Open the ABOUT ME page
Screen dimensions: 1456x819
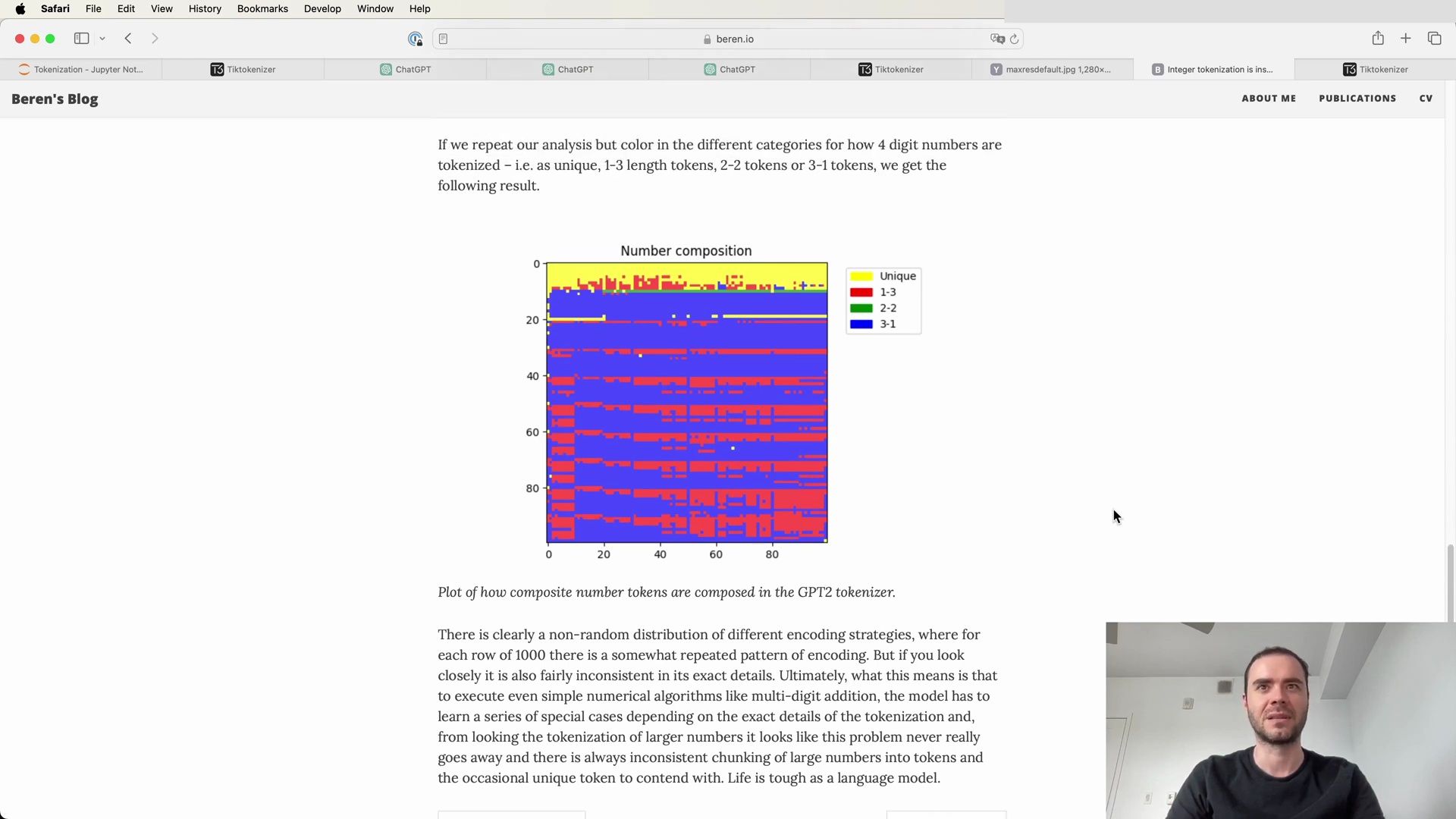(x=1269, y=99)
